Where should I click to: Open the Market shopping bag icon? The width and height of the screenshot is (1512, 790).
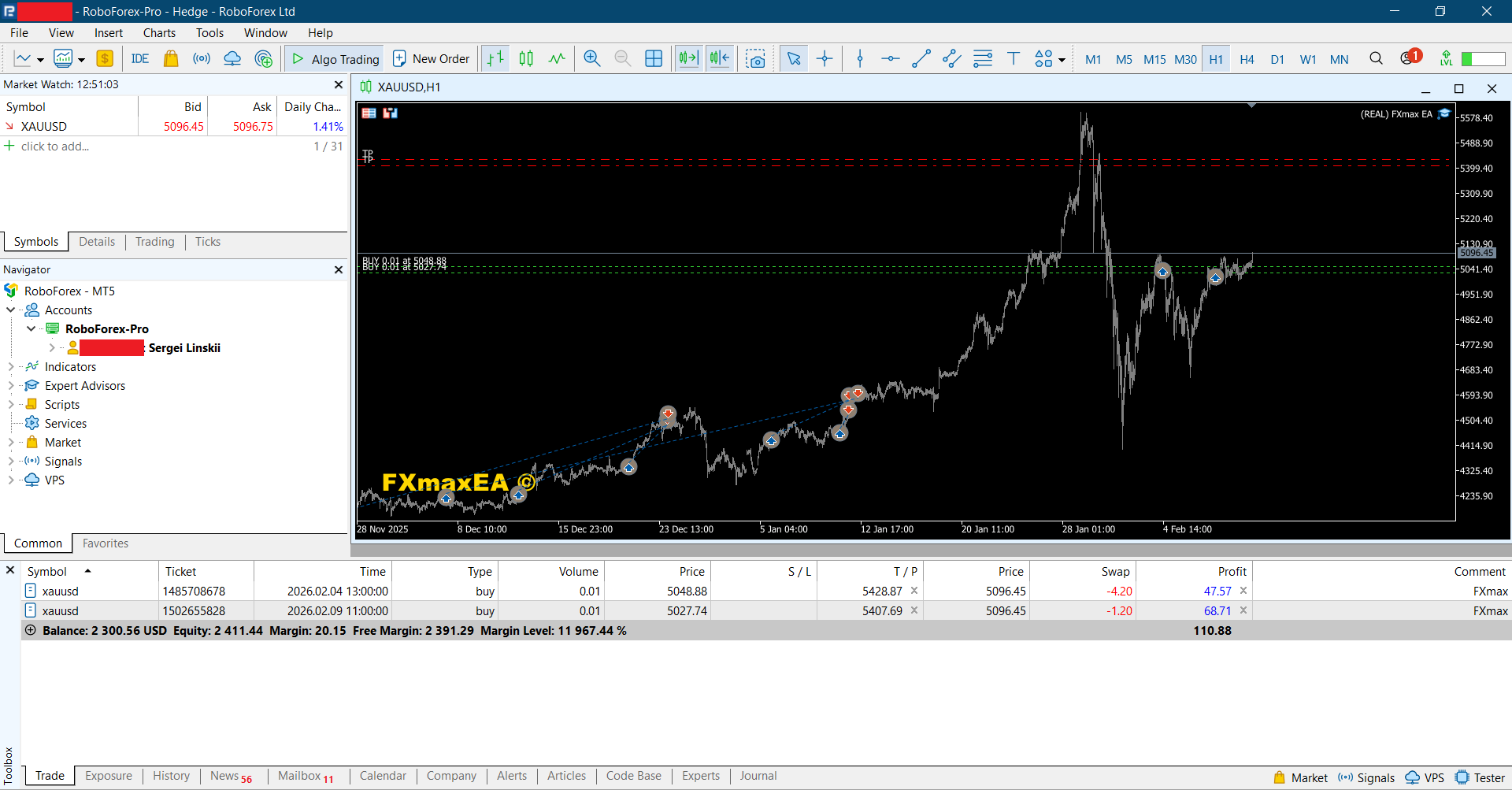click(x=171, y=58)
